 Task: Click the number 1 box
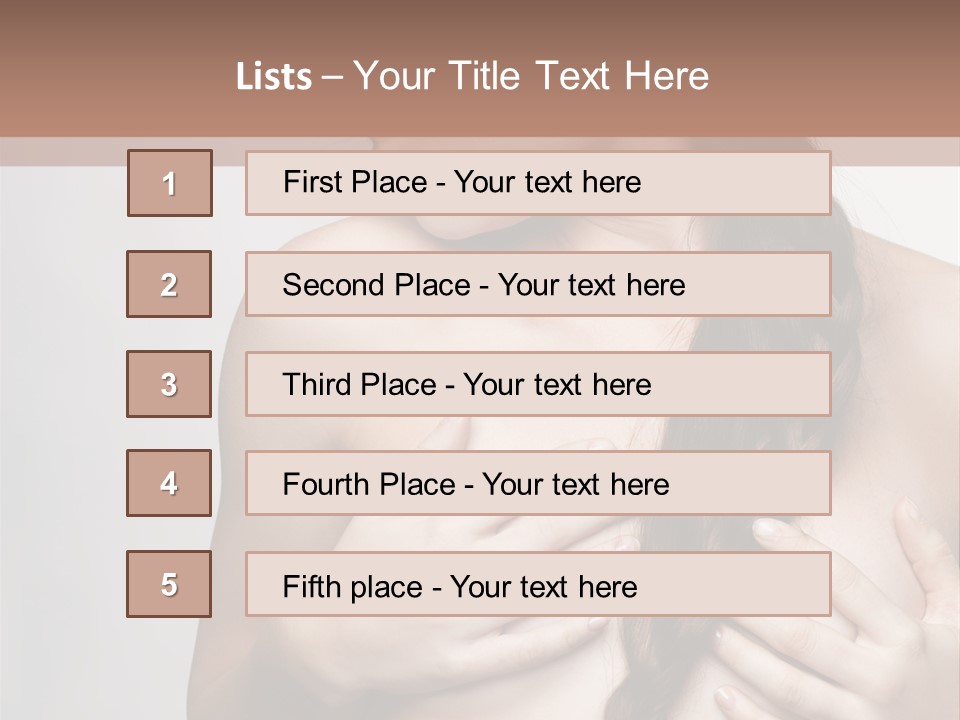click(170, 183)
